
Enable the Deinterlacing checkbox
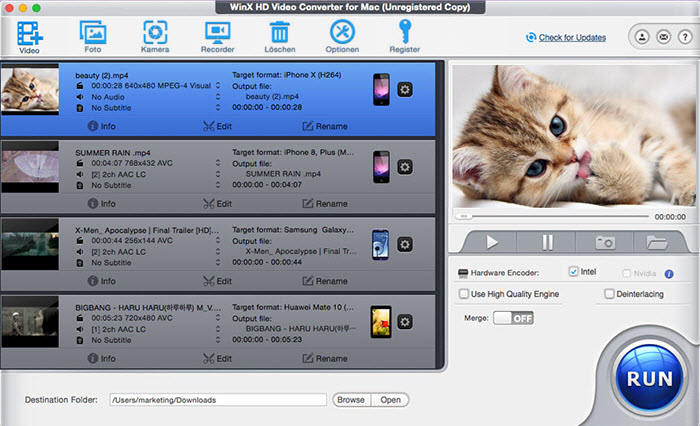click(x=609, y=294)
